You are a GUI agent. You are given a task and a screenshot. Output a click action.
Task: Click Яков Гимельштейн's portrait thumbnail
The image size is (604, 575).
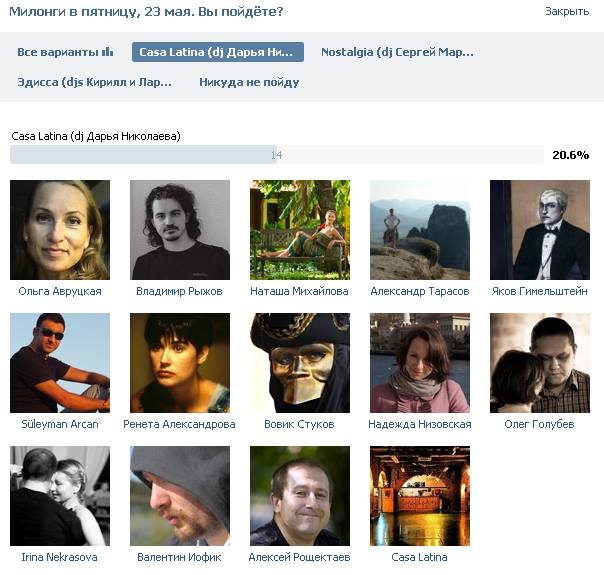tap(540, 230)
